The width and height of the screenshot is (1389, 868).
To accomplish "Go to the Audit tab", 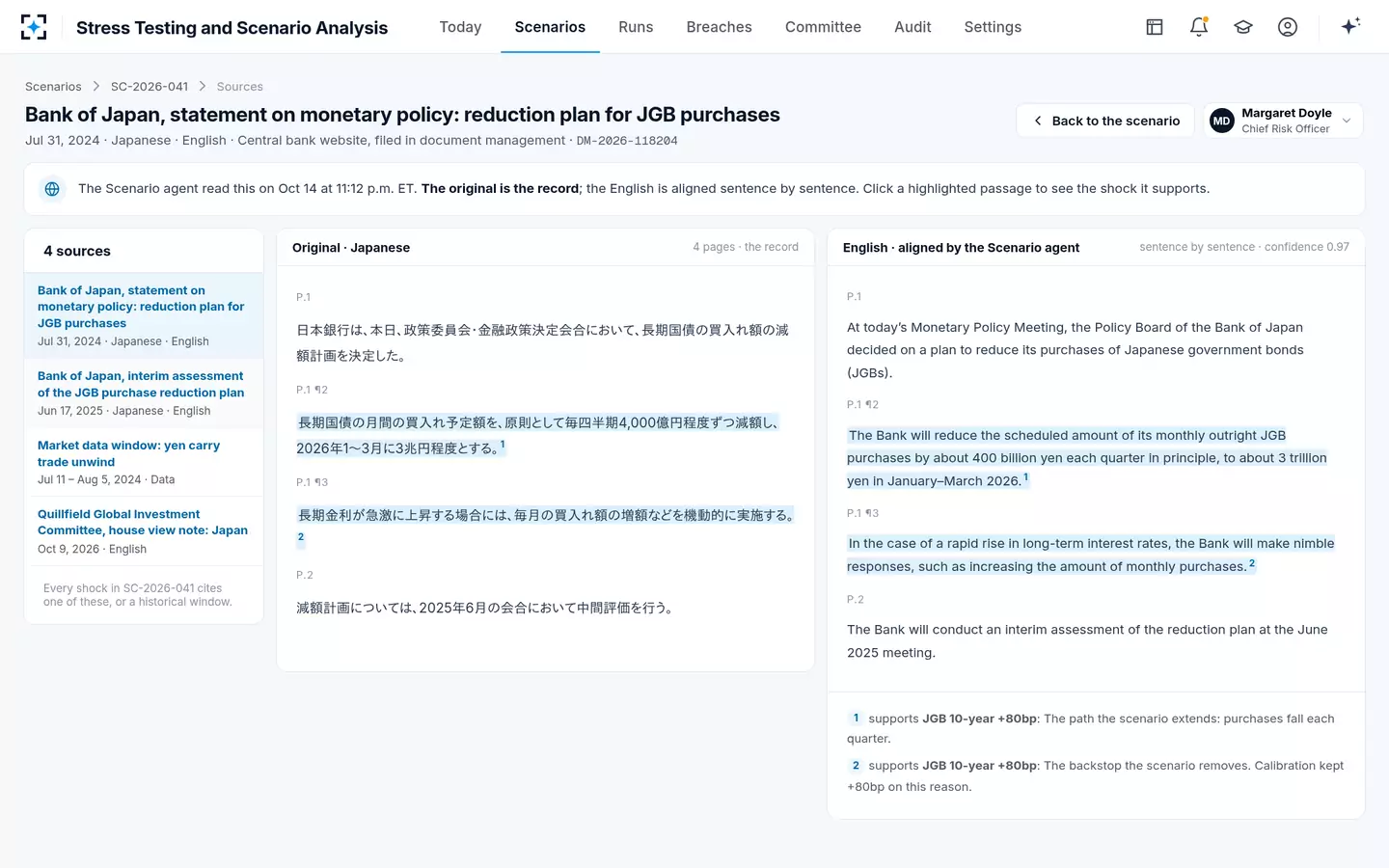I will (912, 27).
